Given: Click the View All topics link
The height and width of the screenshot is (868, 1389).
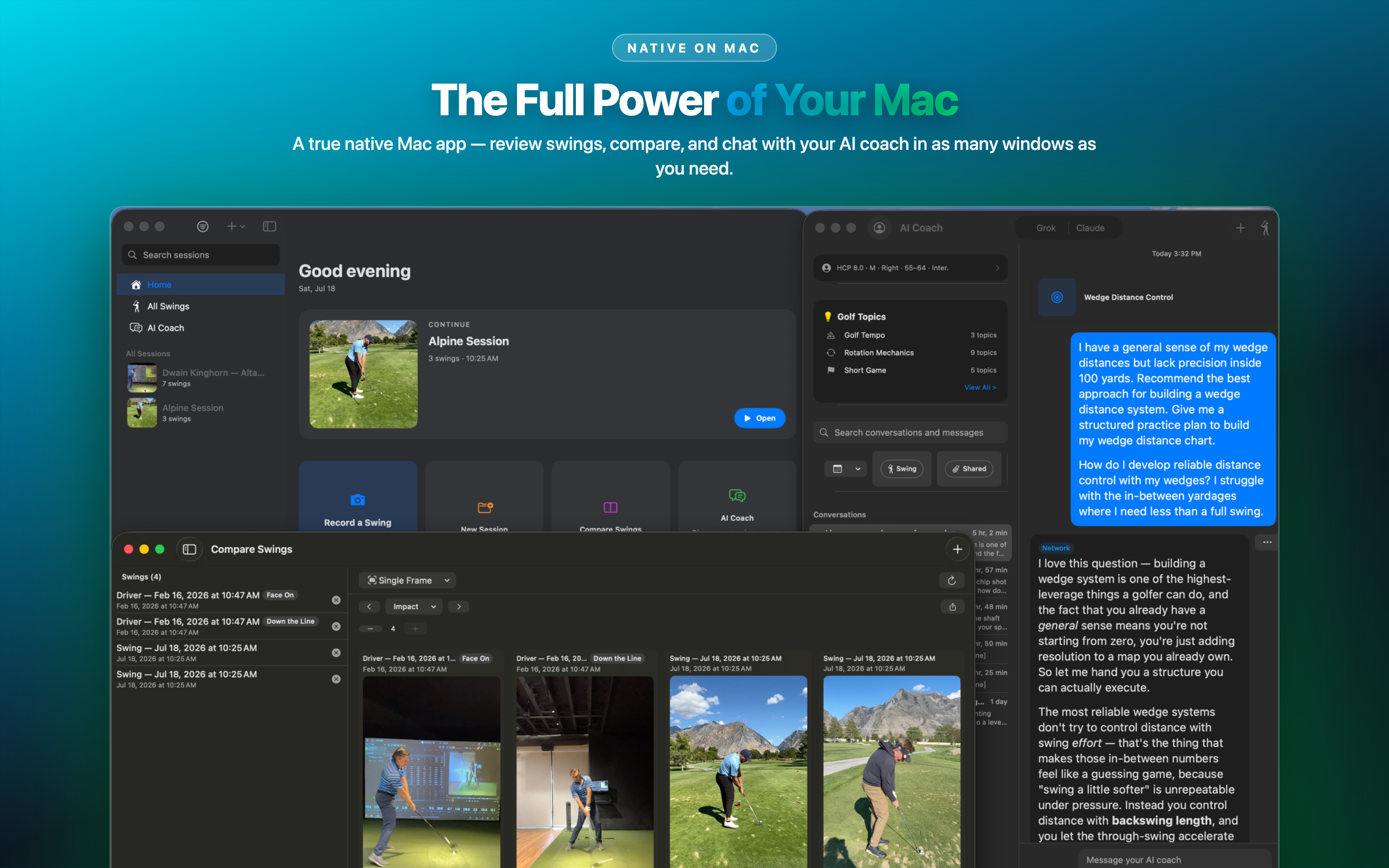Looking at the screenshot, I should click(x=980, y=388).
